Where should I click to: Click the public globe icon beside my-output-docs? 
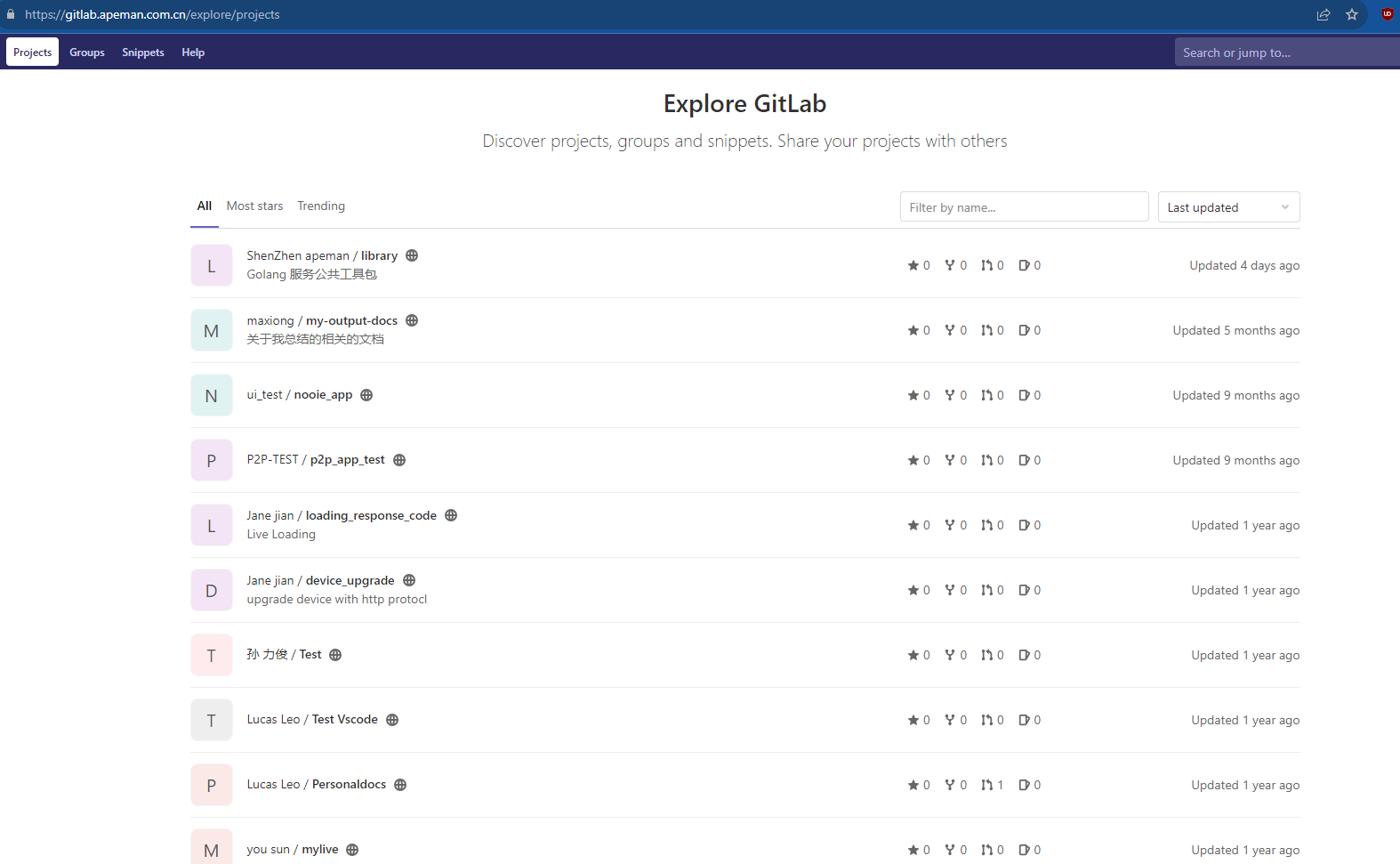(412, 320)
